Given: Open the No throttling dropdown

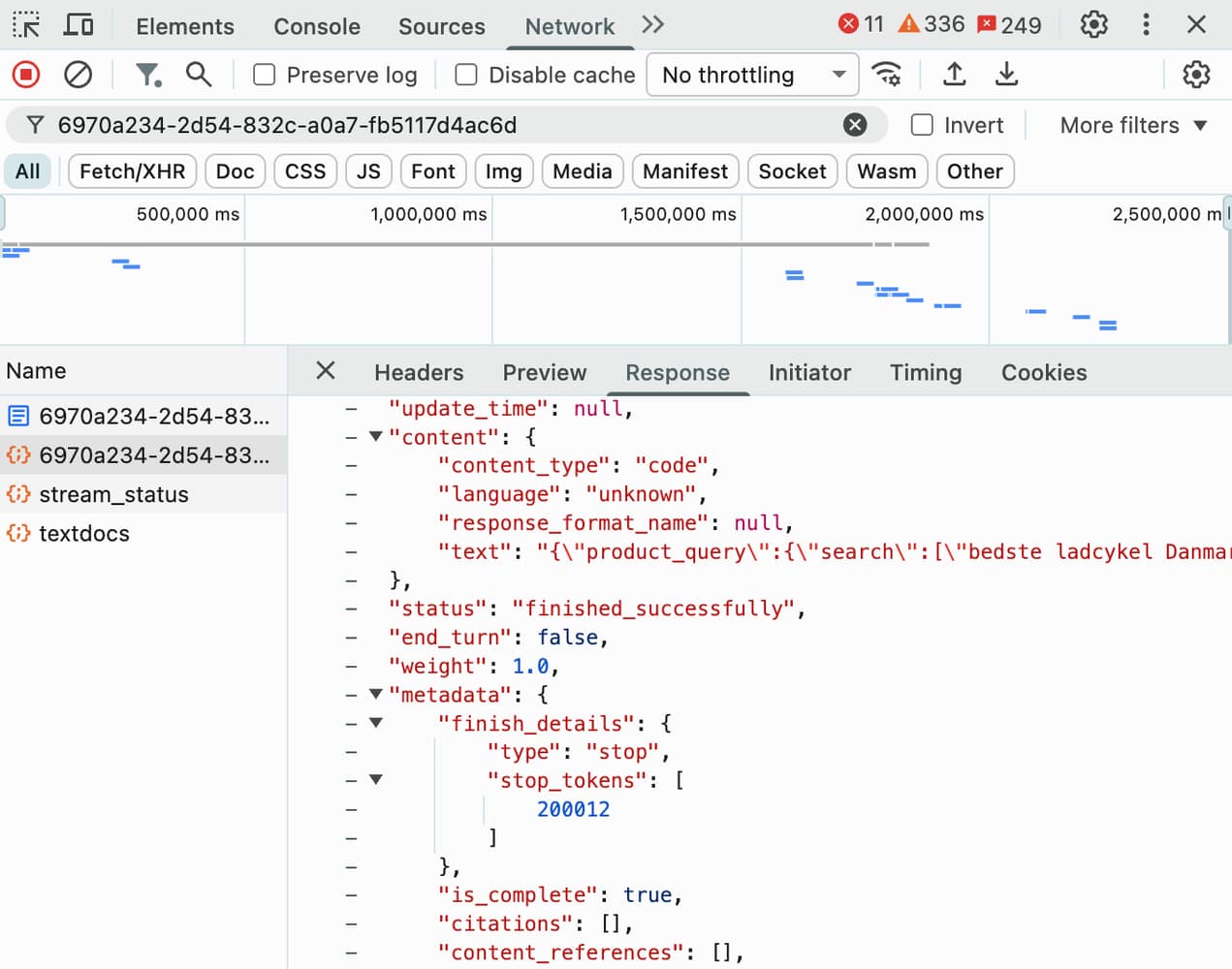Looking at the screenshot, I should [x=752, y=75].
